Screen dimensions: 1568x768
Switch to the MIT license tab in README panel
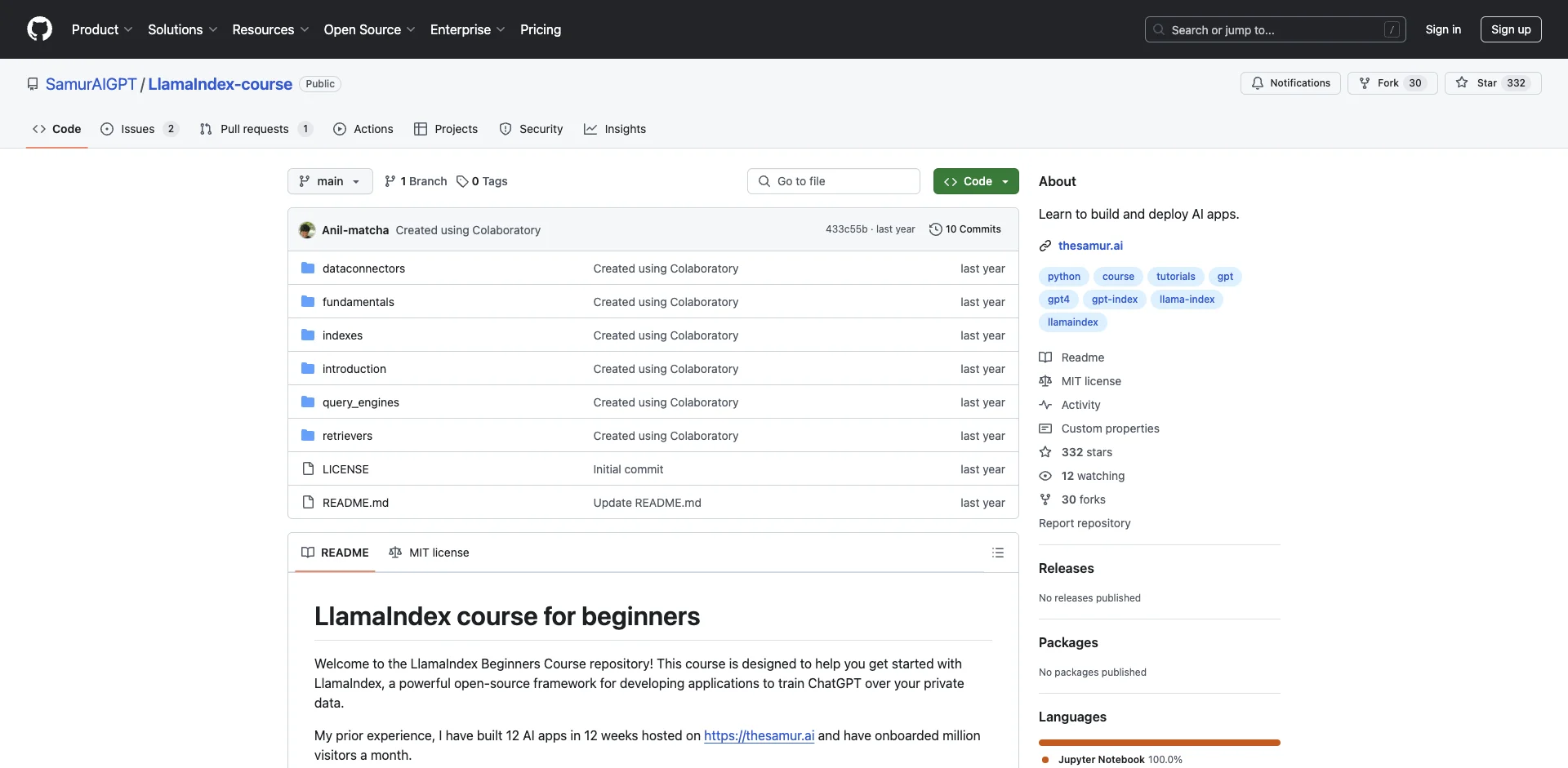point(429,553)
